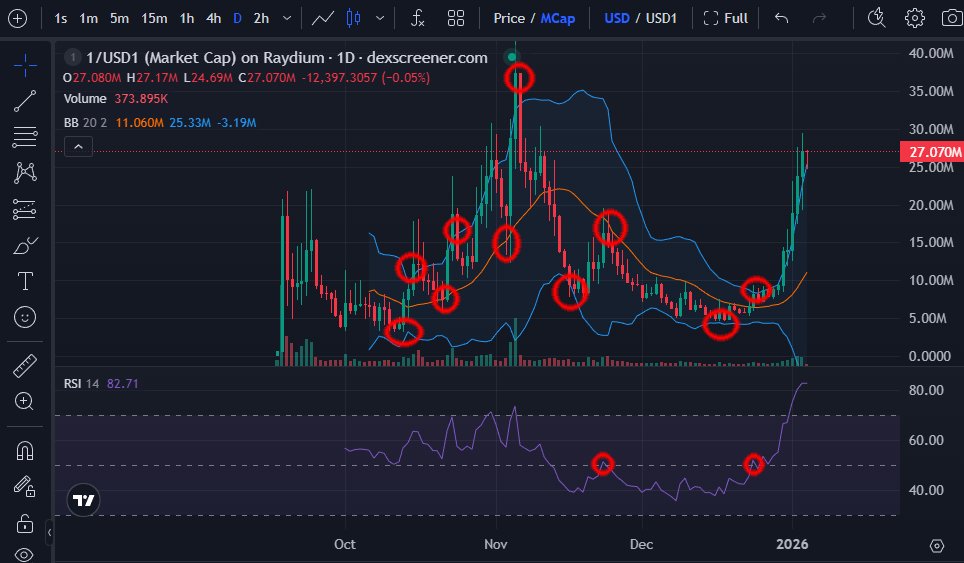Open chart settings gear icon
This screenshot has height=563, width=964.
click(914, 18)
